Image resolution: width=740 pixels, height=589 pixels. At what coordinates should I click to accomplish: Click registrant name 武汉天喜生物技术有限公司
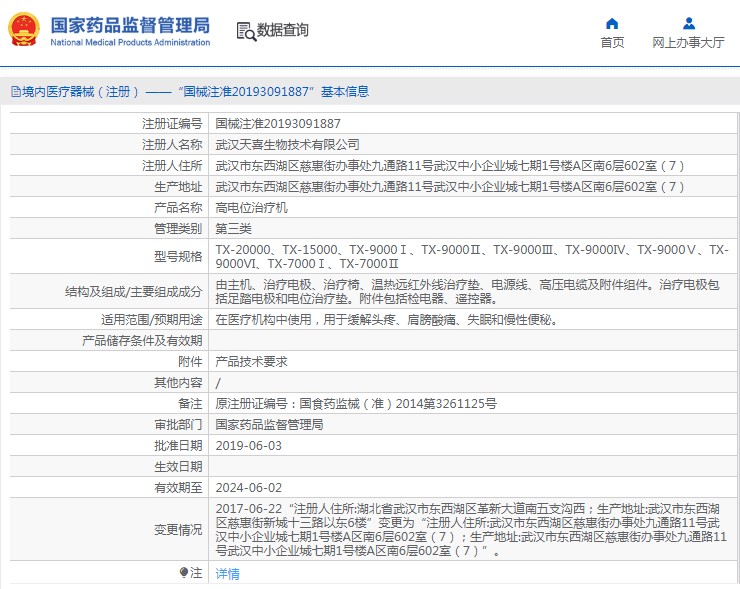click(287, 144)
